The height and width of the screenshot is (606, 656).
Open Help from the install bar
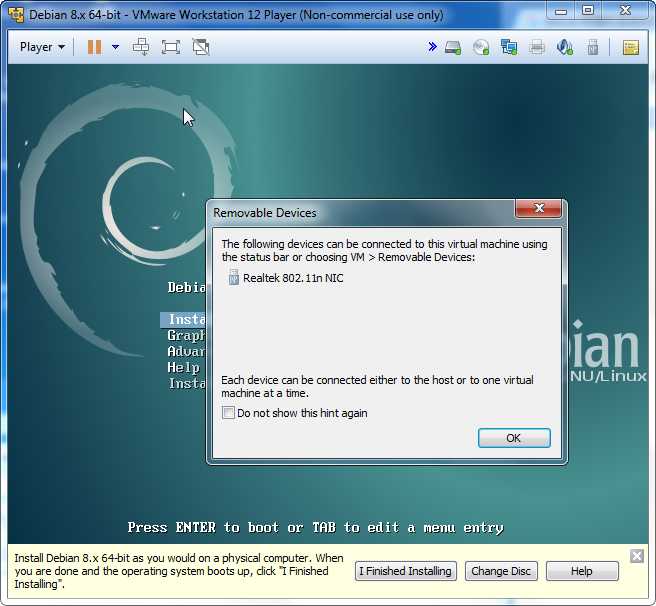click(x=582, y=571)
